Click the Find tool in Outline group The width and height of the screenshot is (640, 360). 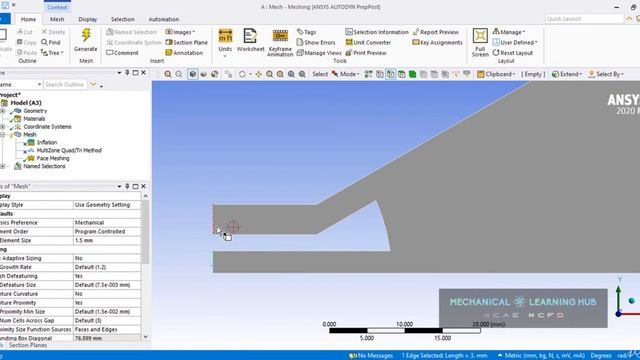pos(51,42)
